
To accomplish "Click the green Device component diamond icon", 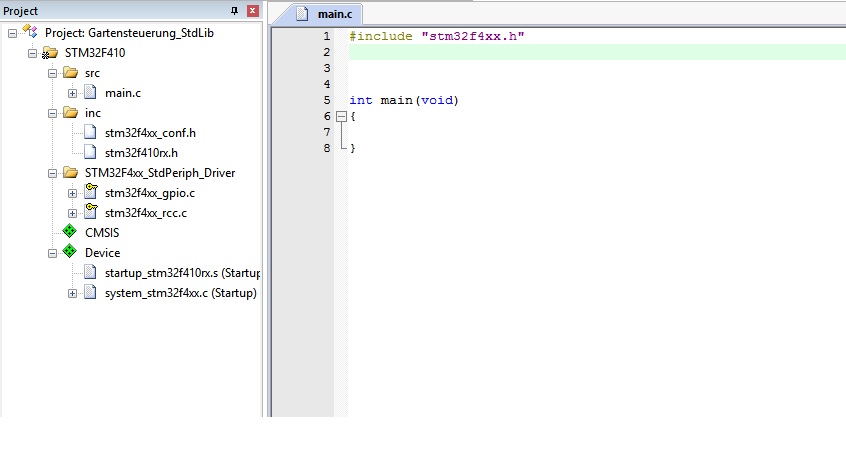I will 70,251.
